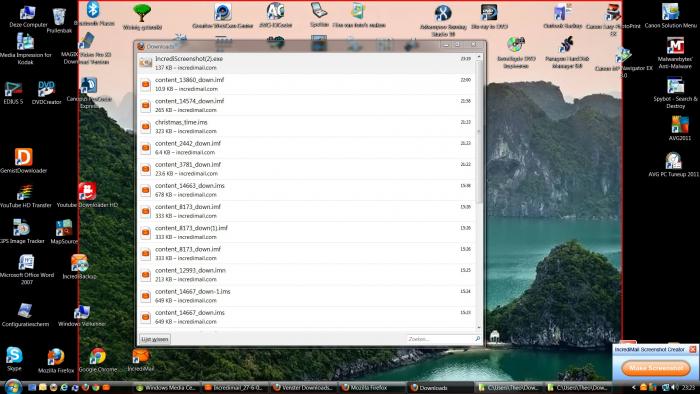Click the magnifier icon in search box
700x394 pixels.
coord(477,339)
